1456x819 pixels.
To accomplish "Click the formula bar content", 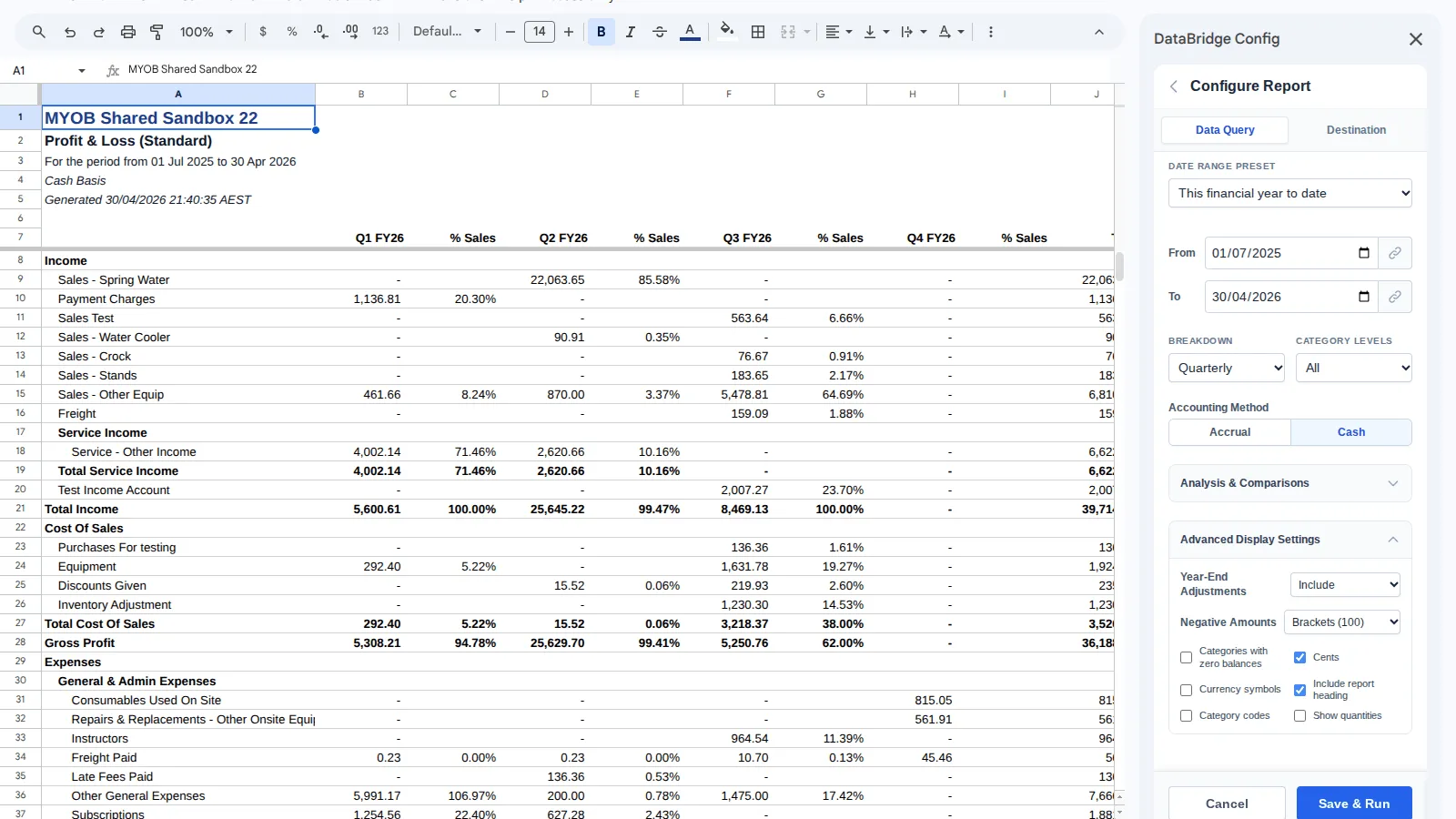I will 193,69.
